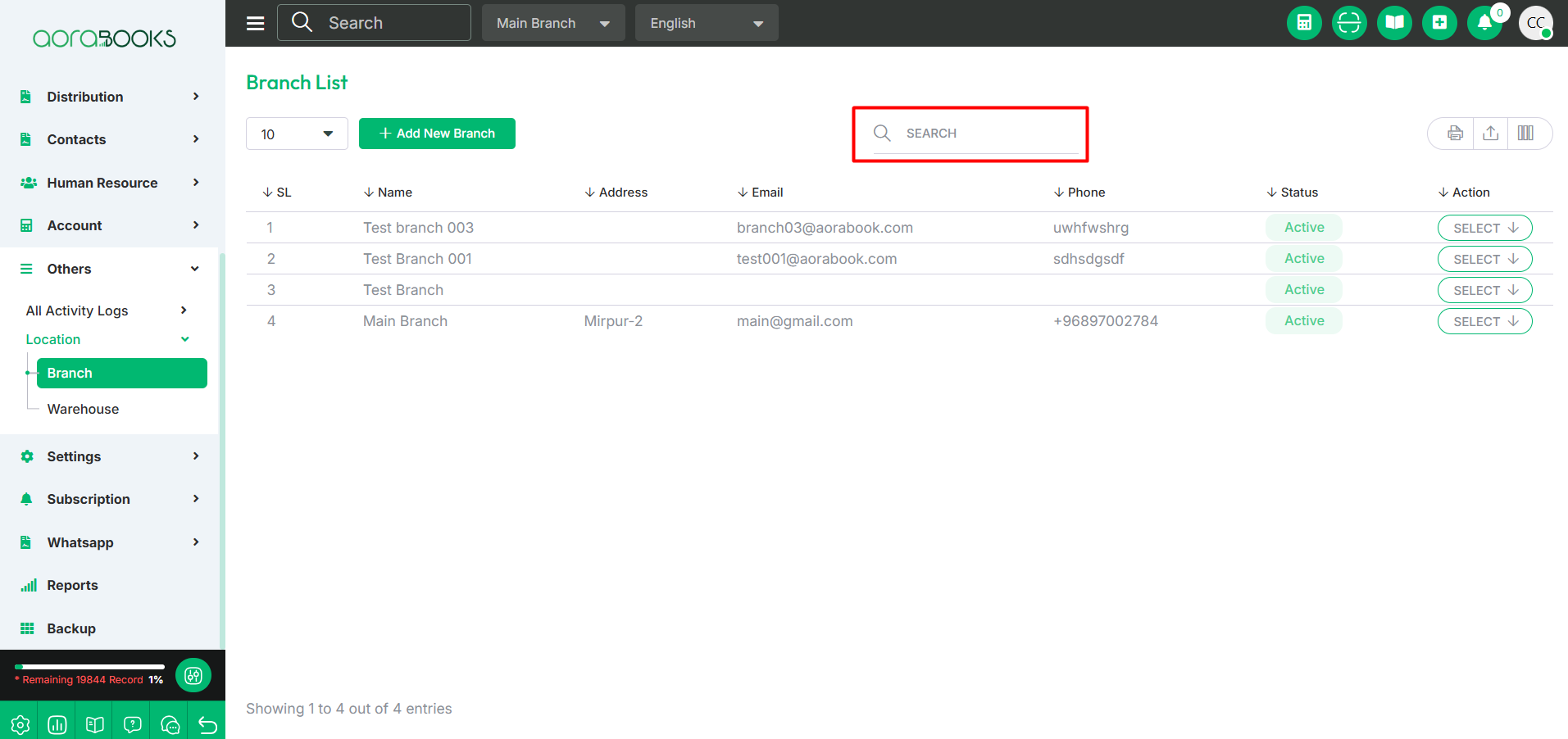Sort table by Address column

(616, 192)
